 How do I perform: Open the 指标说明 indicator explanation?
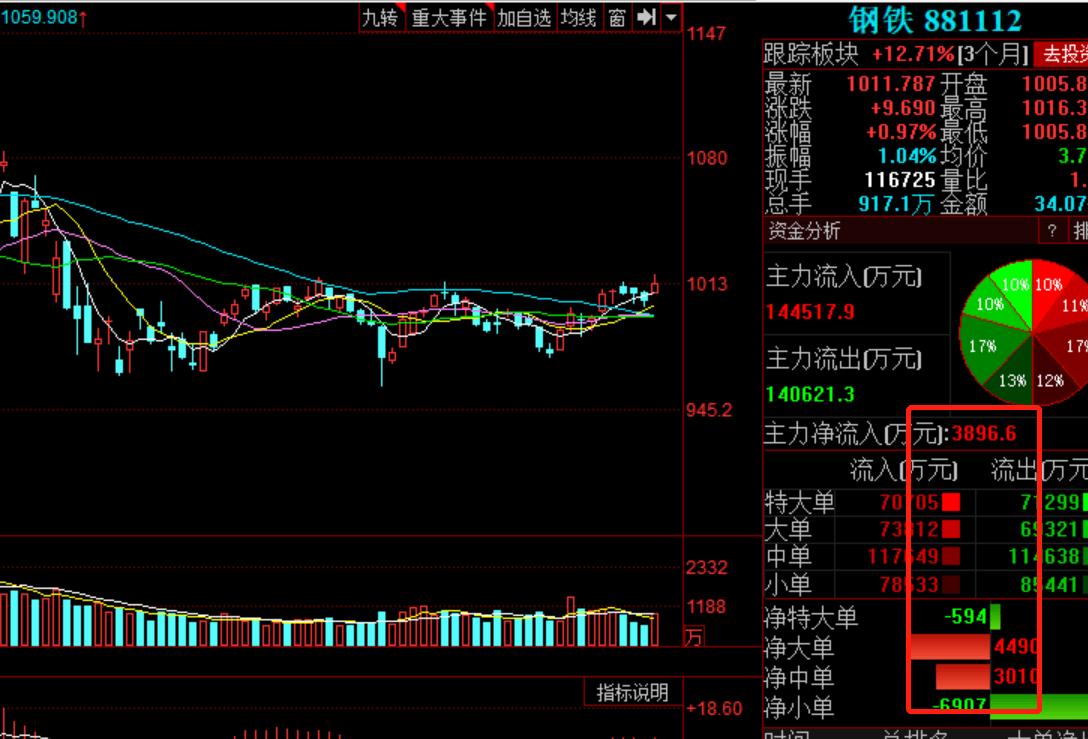[x=633, y=690]
